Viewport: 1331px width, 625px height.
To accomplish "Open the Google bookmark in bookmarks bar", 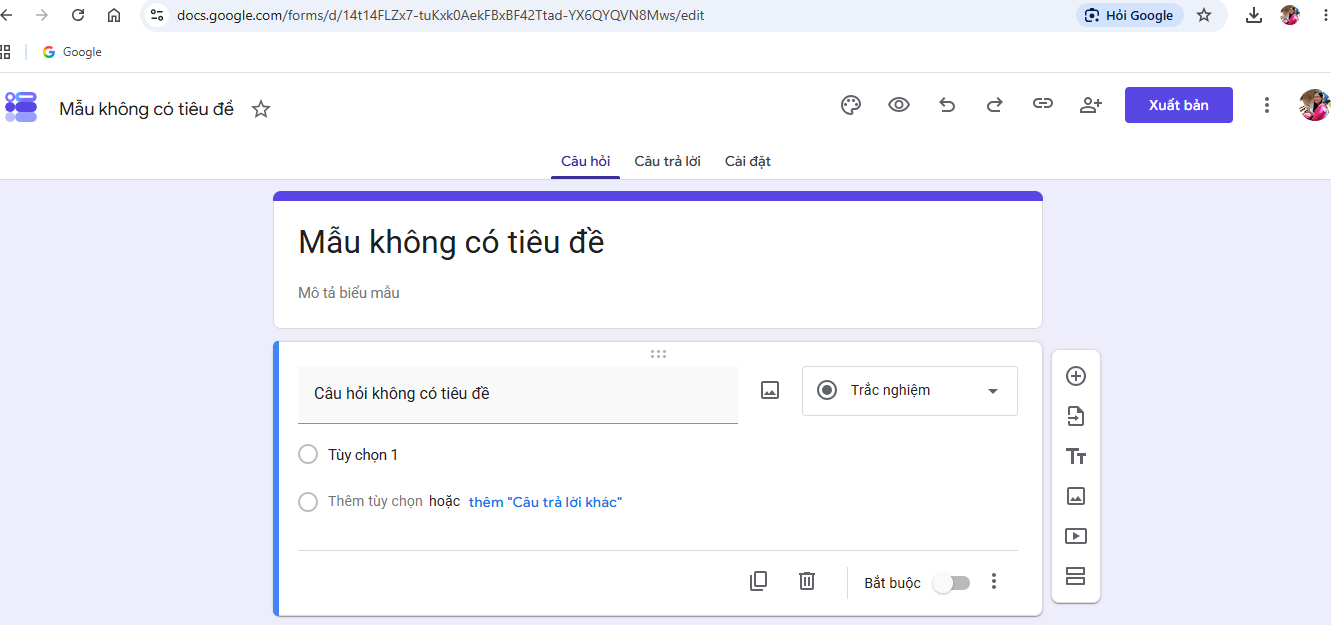I will [x=72, y=52].
